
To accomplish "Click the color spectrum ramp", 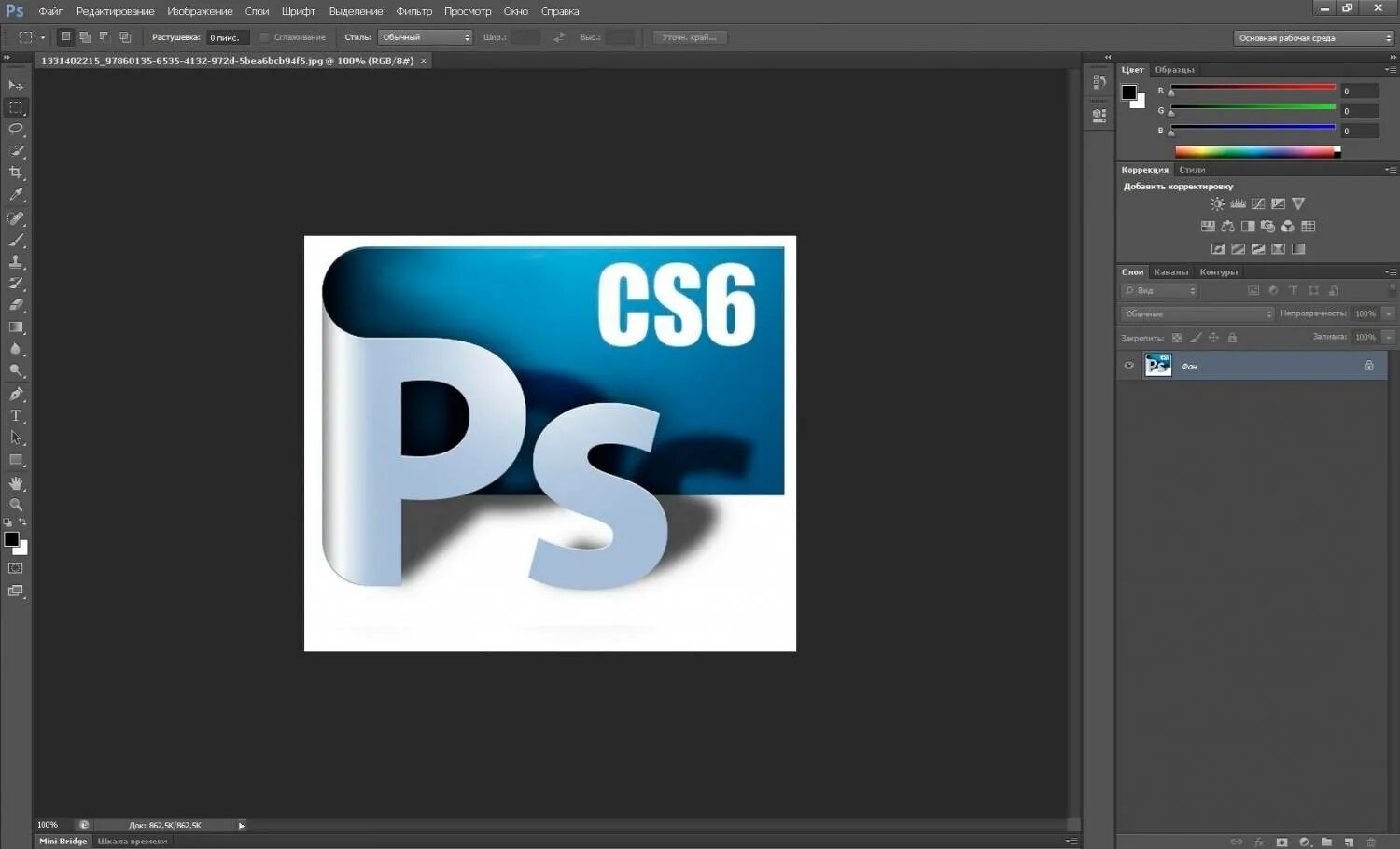I will (1257, 151).
